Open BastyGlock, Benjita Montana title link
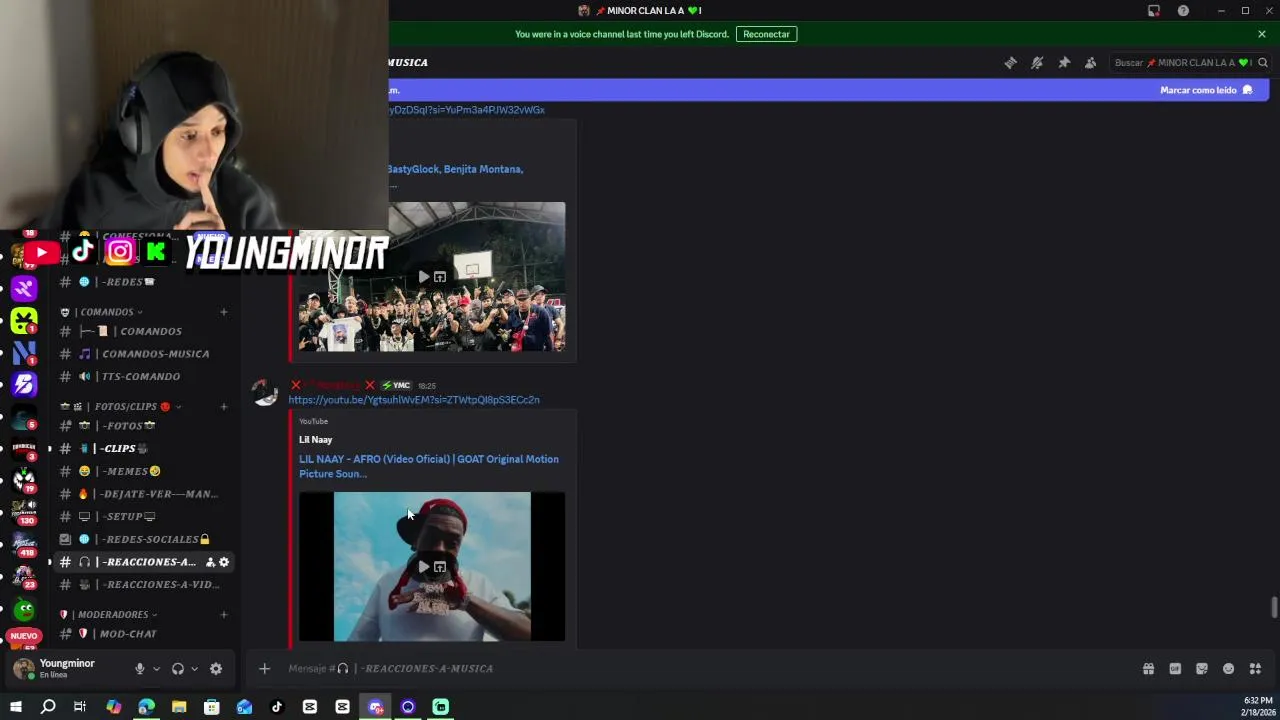Viewport: 1280px width, 720px height. point(455,169)
